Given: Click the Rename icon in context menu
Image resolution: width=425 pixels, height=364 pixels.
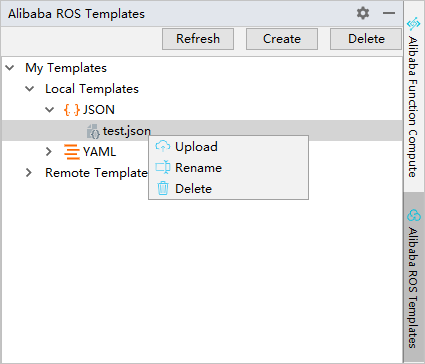Looking at the screenshot, I should point(163,167).
